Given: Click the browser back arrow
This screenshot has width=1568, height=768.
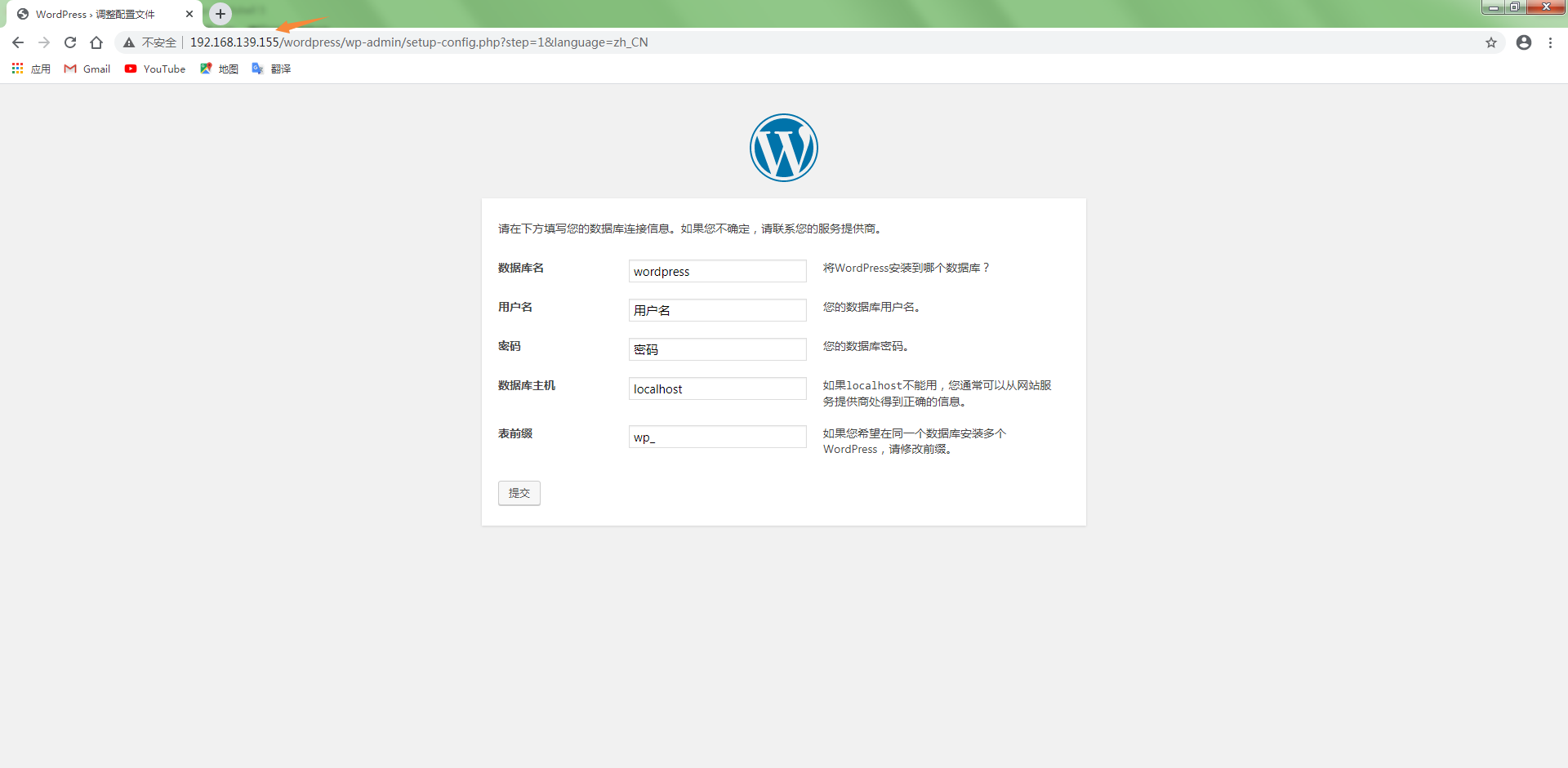Looking at the screenshot, I should (17, 42).
